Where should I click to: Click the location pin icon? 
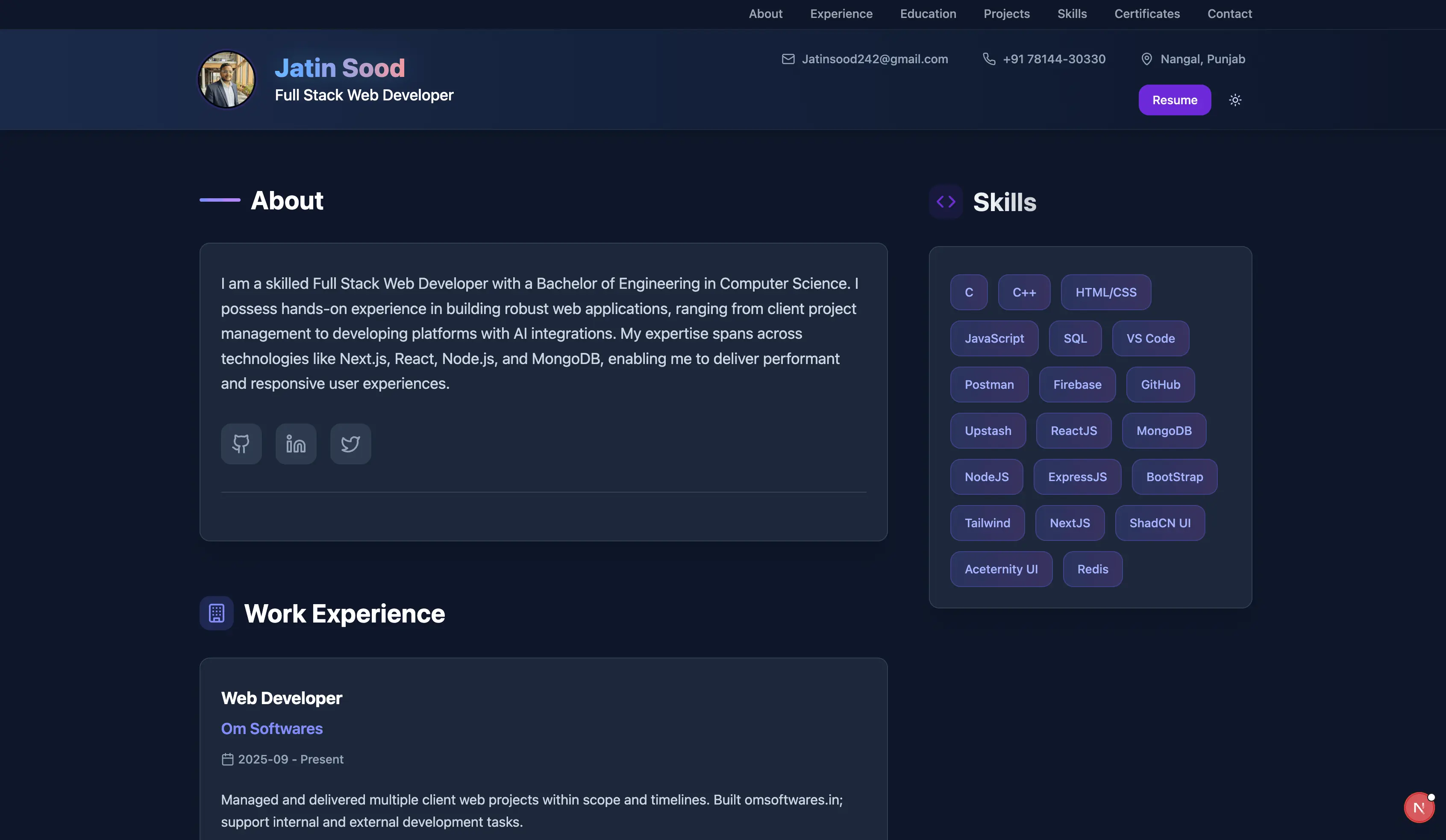[x=1146, y=59]
